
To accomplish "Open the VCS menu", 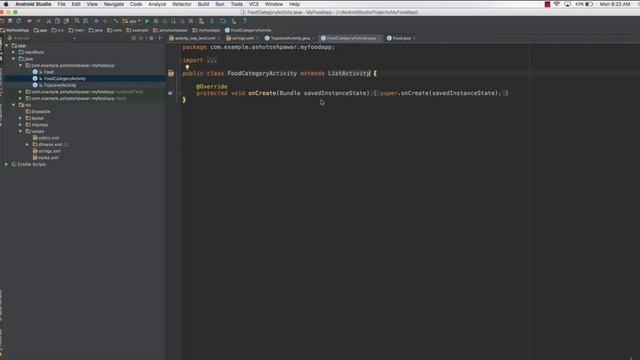I will click(x=253, y=4).
